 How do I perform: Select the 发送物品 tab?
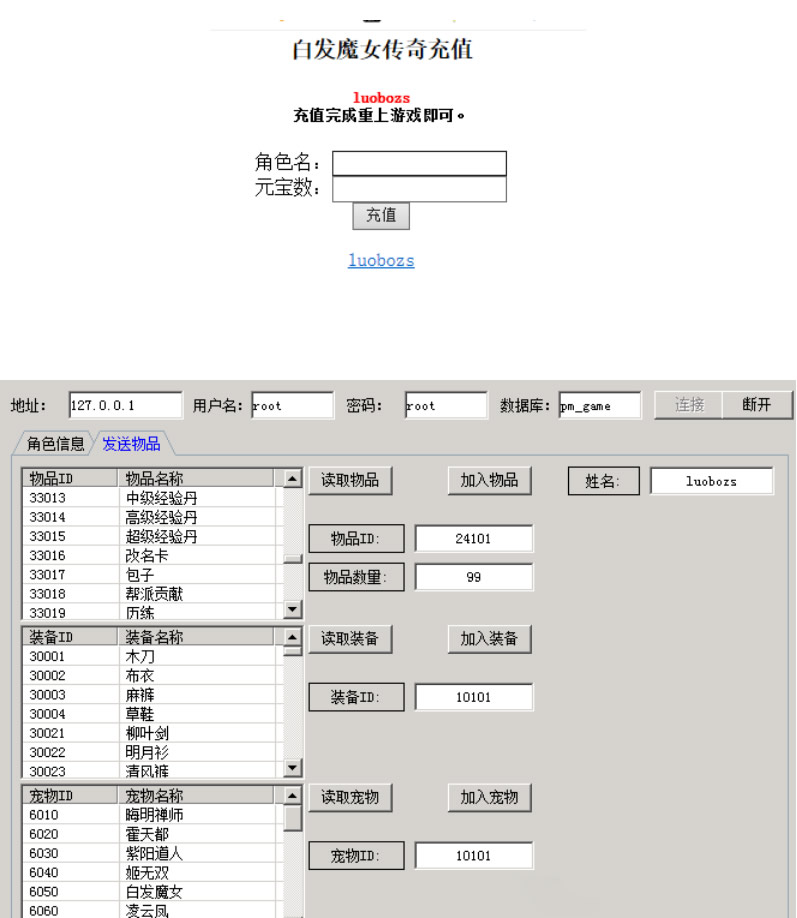pyautogui.click(x=131, y=444)
